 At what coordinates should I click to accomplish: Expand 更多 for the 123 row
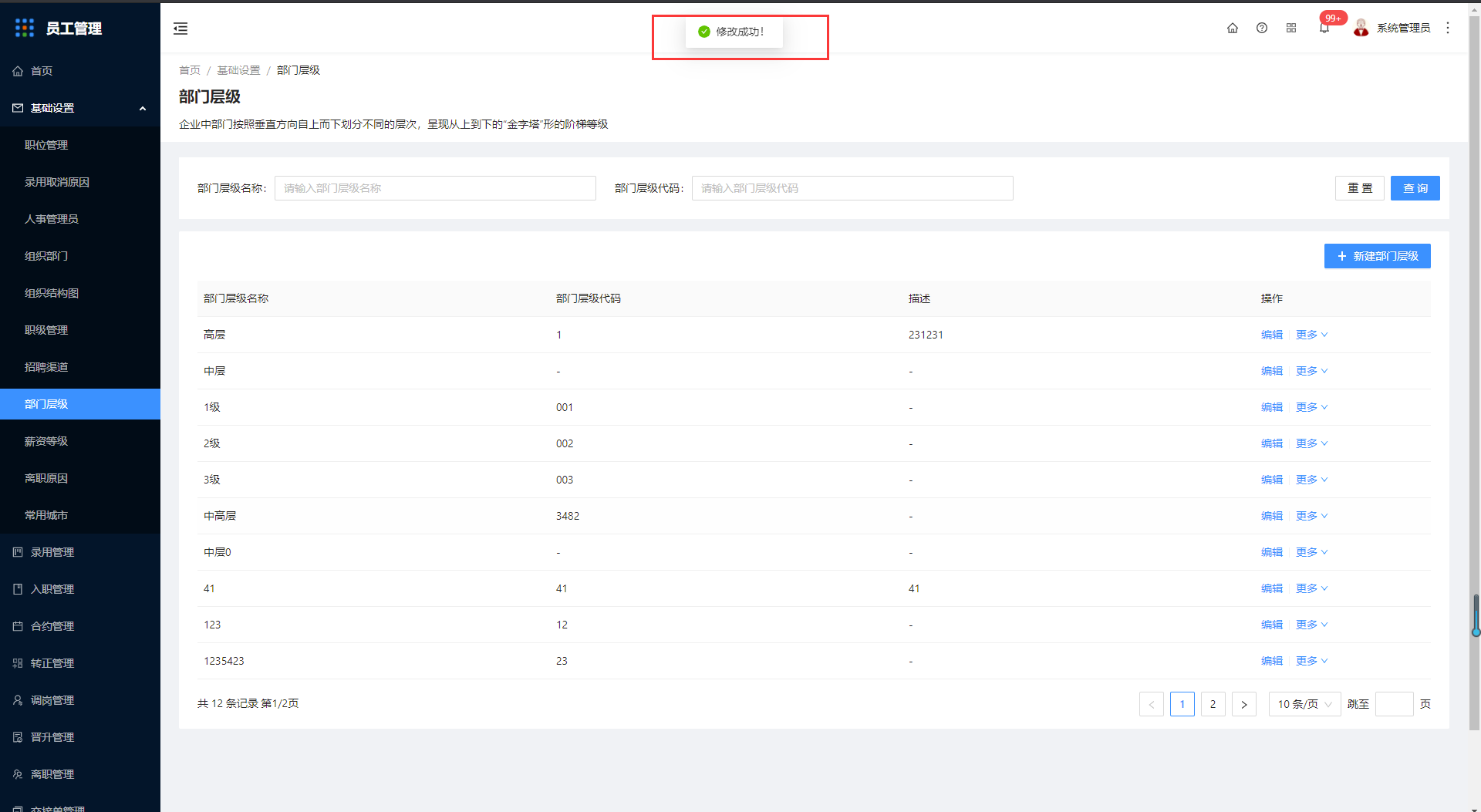click(x=1311, y=625)
